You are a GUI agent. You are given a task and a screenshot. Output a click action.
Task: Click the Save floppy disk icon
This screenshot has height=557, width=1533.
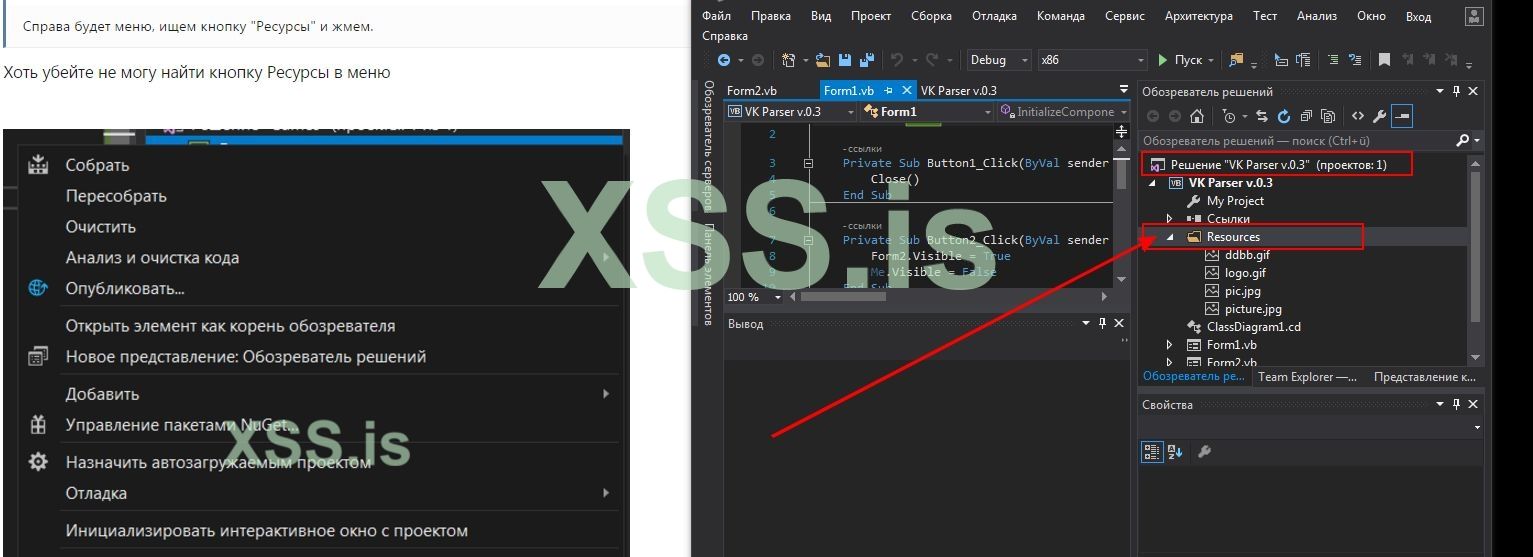pyautogui.click(x=845, y=60)
